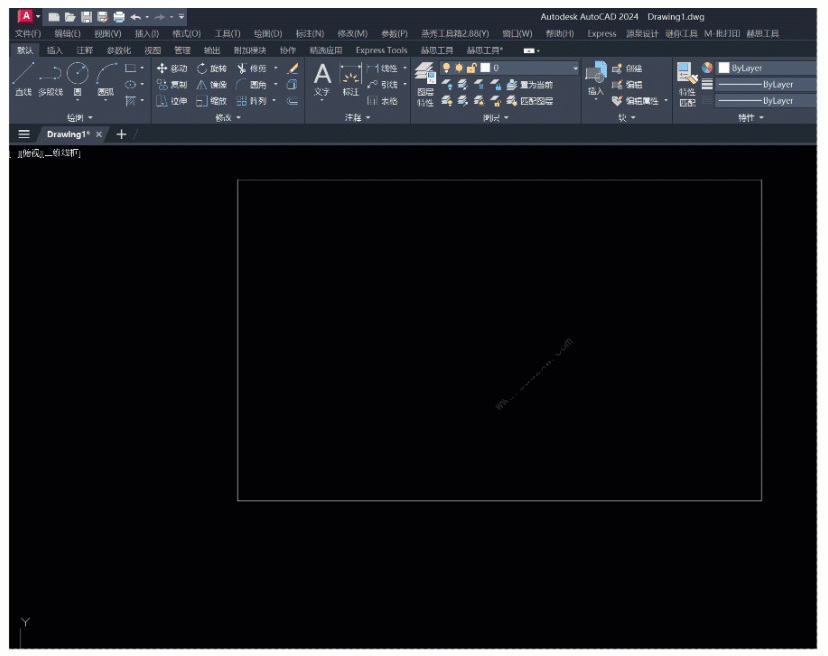Click the 置为当前 button
The width and height of the screenshot is (828, 656).
(x=530, y=85)
